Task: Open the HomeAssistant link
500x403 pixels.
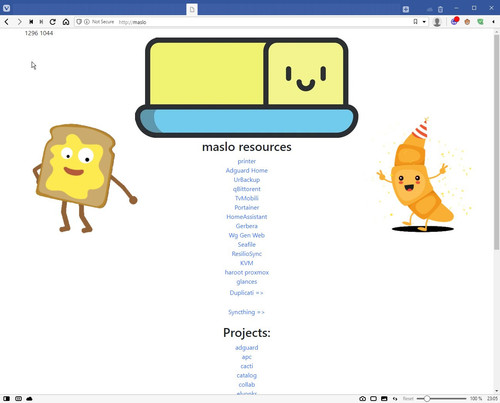Action: tap(247, 217)
